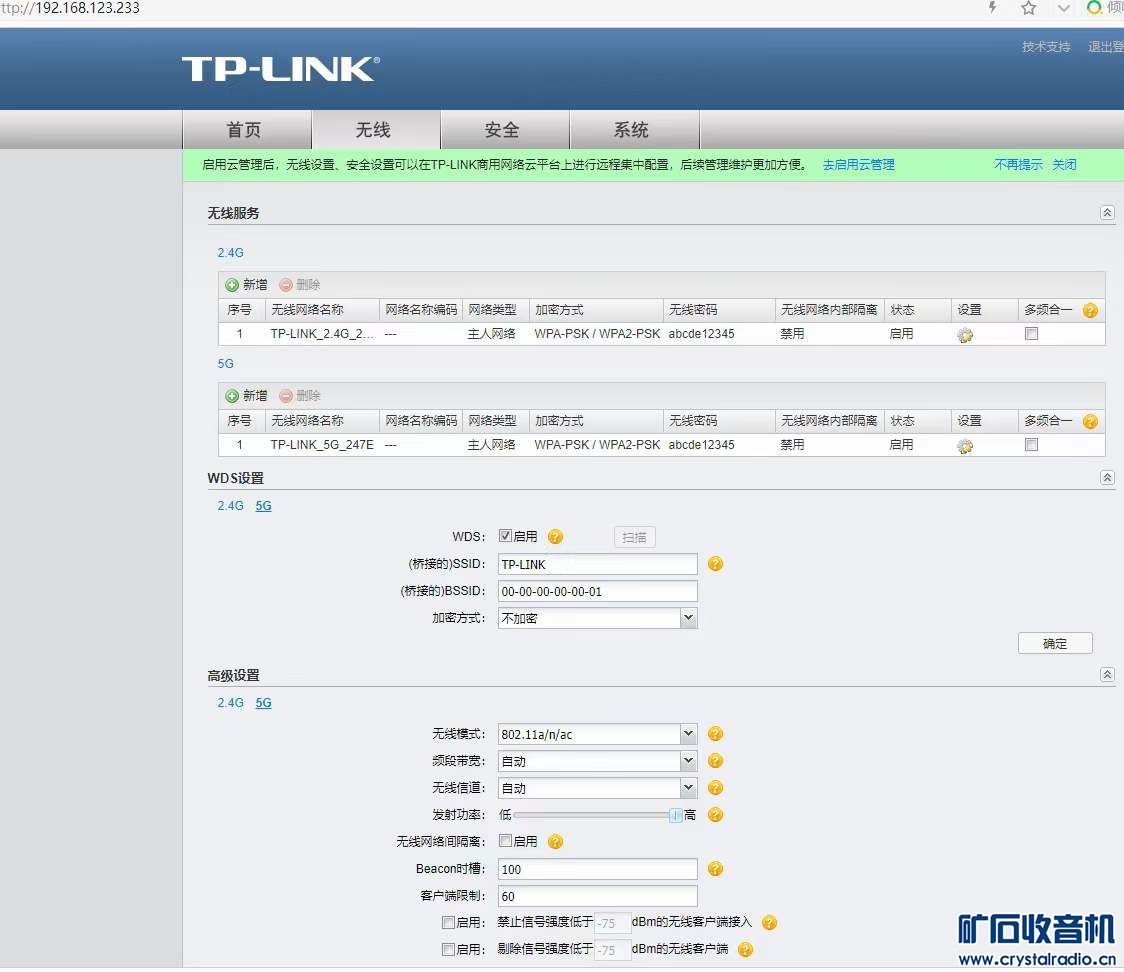Go to the home page tab (首页)
This screenshot has width=1124, height=972.
point(247,130)
